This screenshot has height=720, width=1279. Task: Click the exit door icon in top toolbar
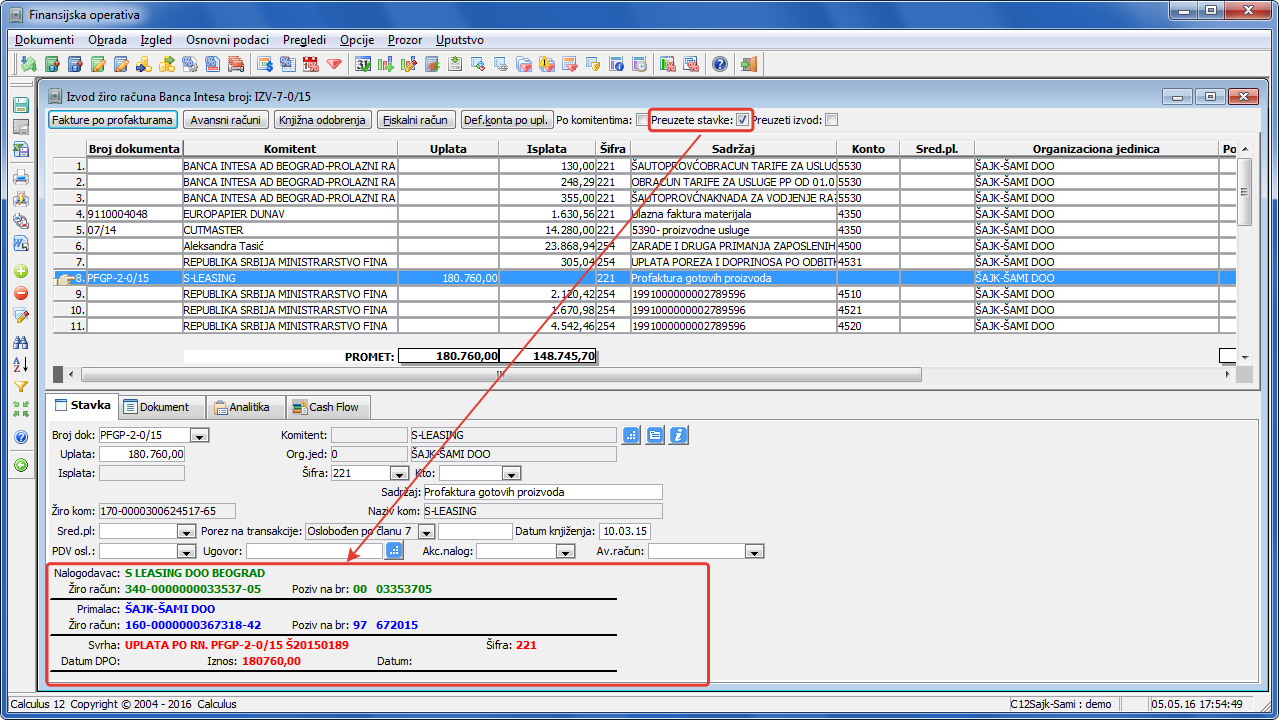[748, 65]
